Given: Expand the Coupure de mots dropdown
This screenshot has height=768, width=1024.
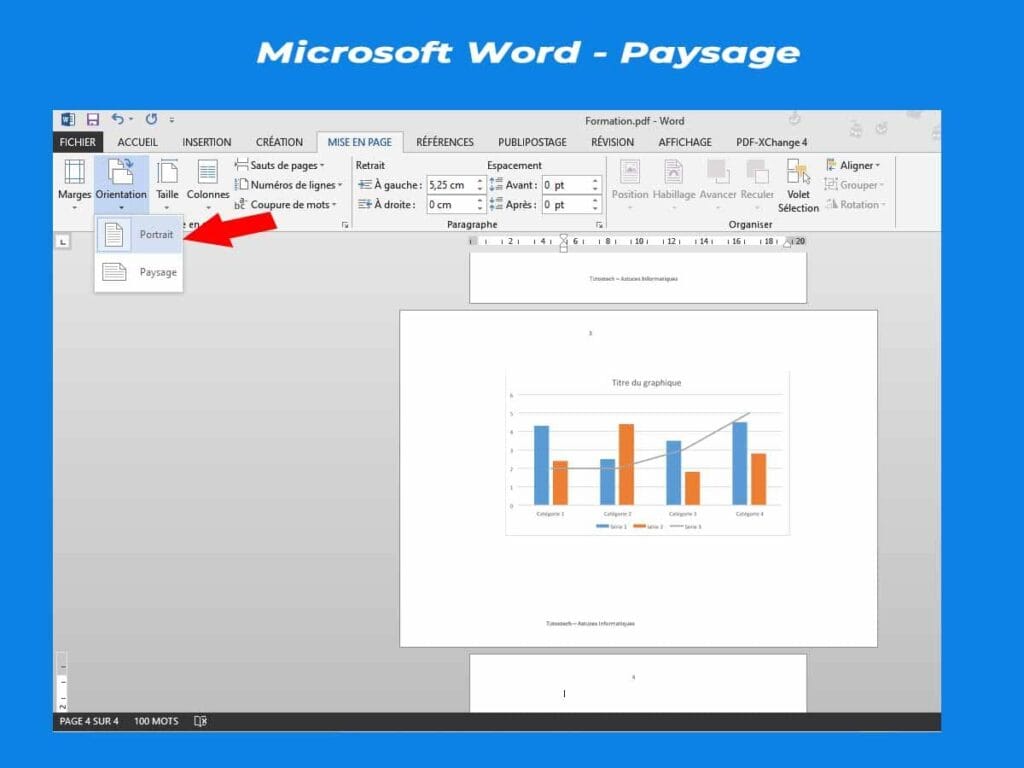Looking at the screenshot, I should [285, 205].
